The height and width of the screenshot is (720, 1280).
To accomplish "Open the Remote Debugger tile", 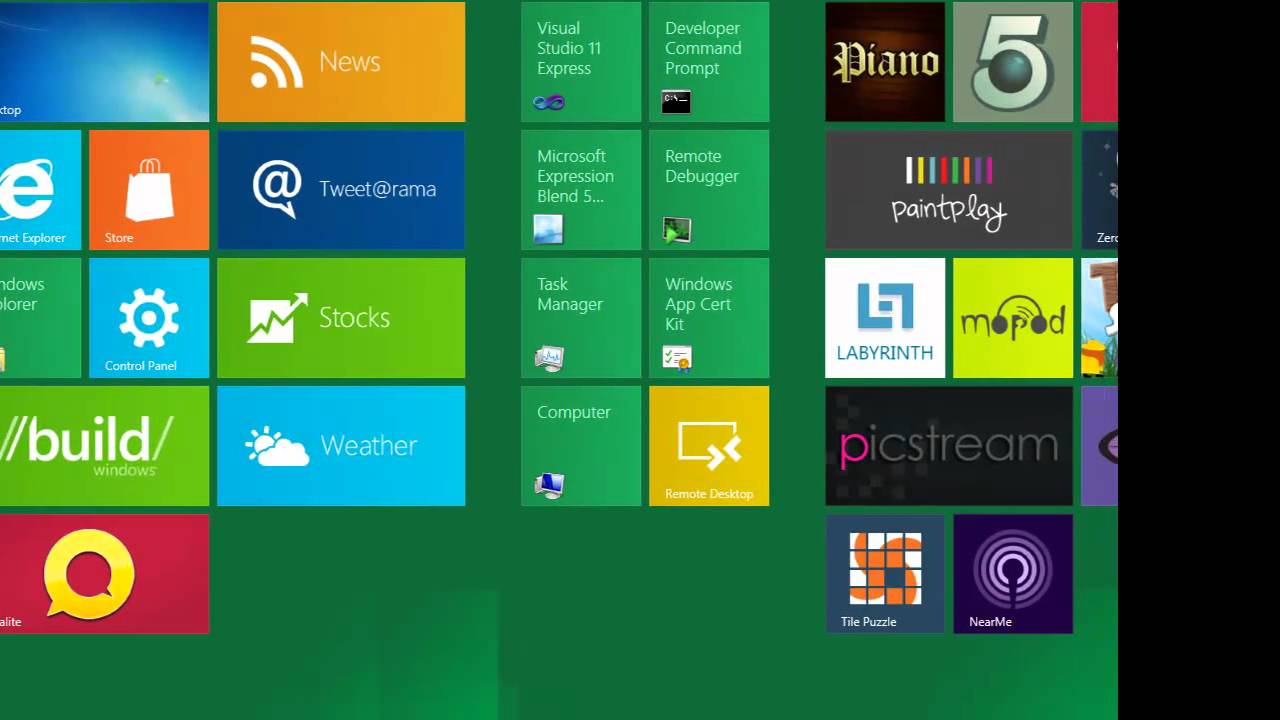I will (x=709, y=190).
